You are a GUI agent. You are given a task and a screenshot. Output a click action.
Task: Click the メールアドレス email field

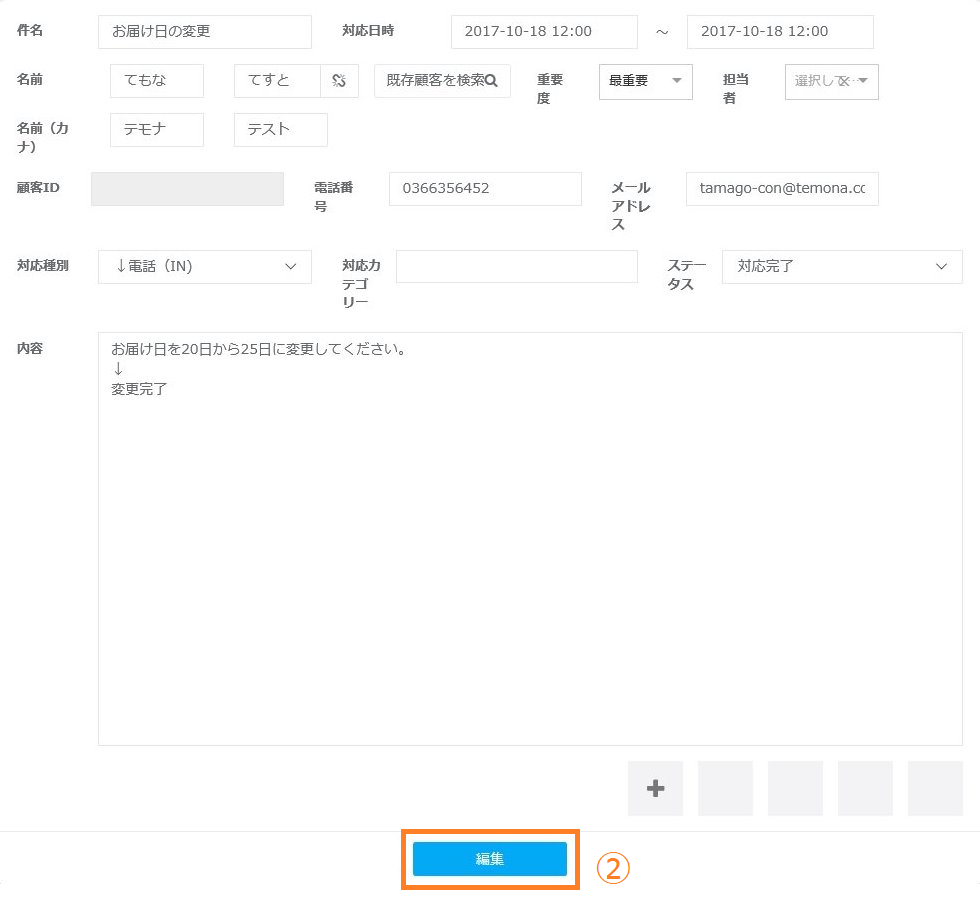781,188
